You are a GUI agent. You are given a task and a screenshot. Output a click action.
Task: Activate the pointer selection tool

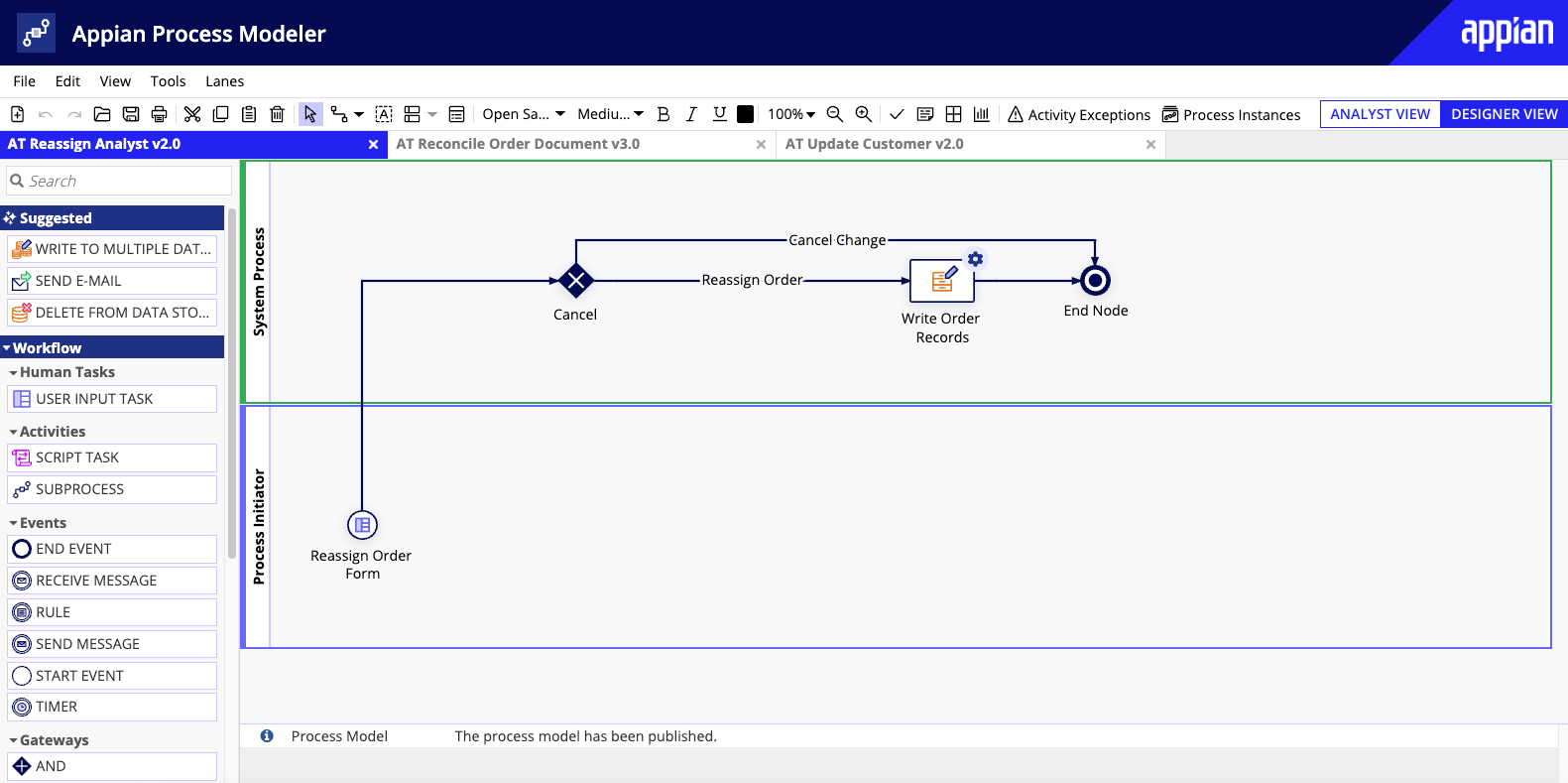[x=310, y=114]
